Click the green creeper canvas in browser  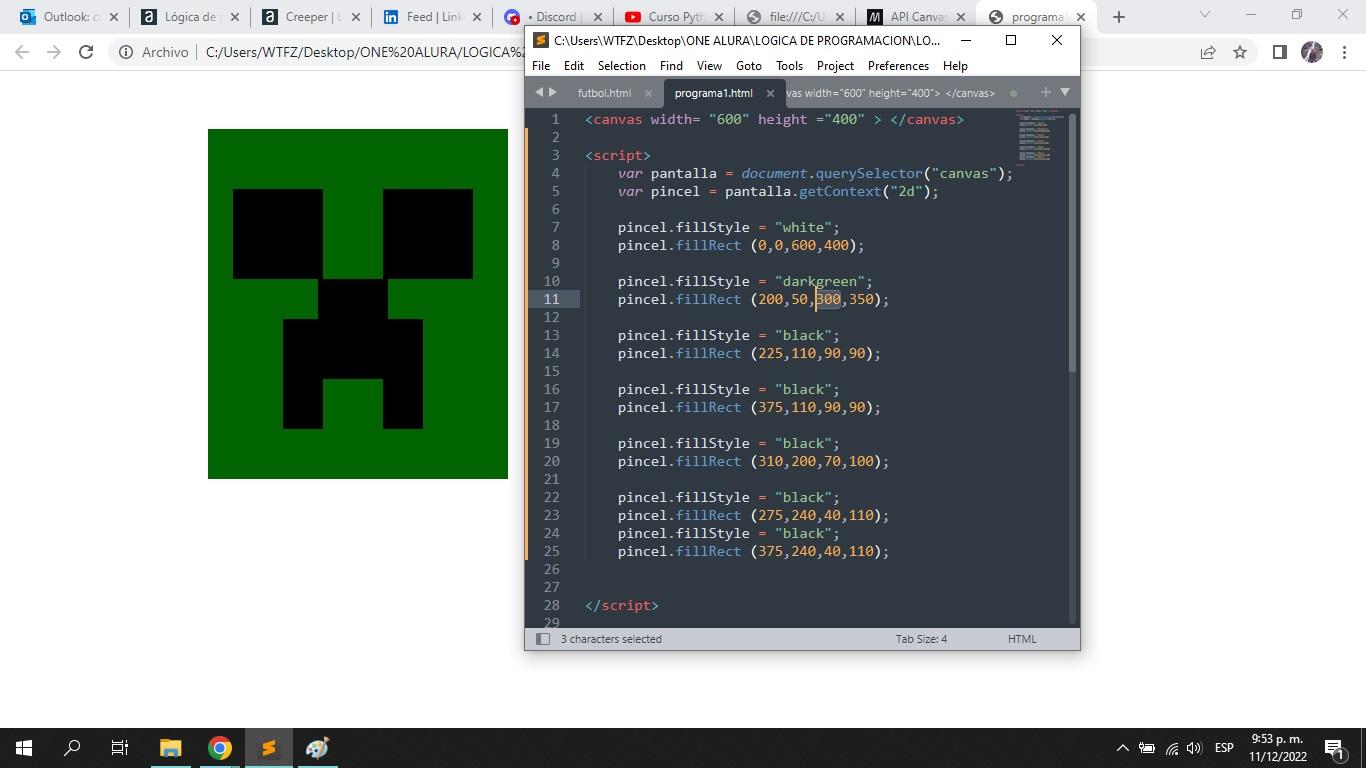click(358, 304)
